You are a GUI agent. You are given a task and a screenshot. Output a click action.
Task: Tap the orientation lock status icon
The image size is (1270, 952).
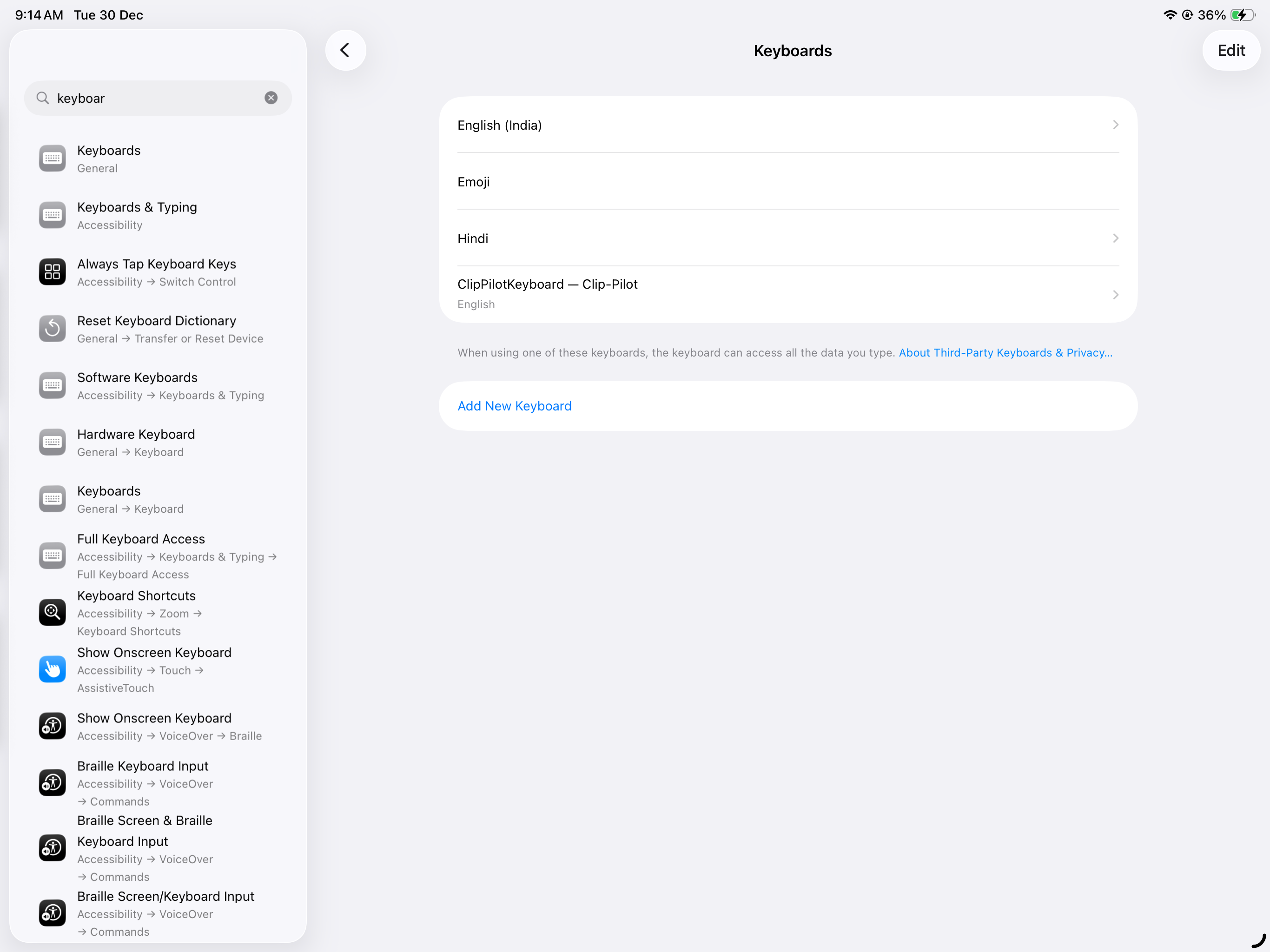point(1187,15)
